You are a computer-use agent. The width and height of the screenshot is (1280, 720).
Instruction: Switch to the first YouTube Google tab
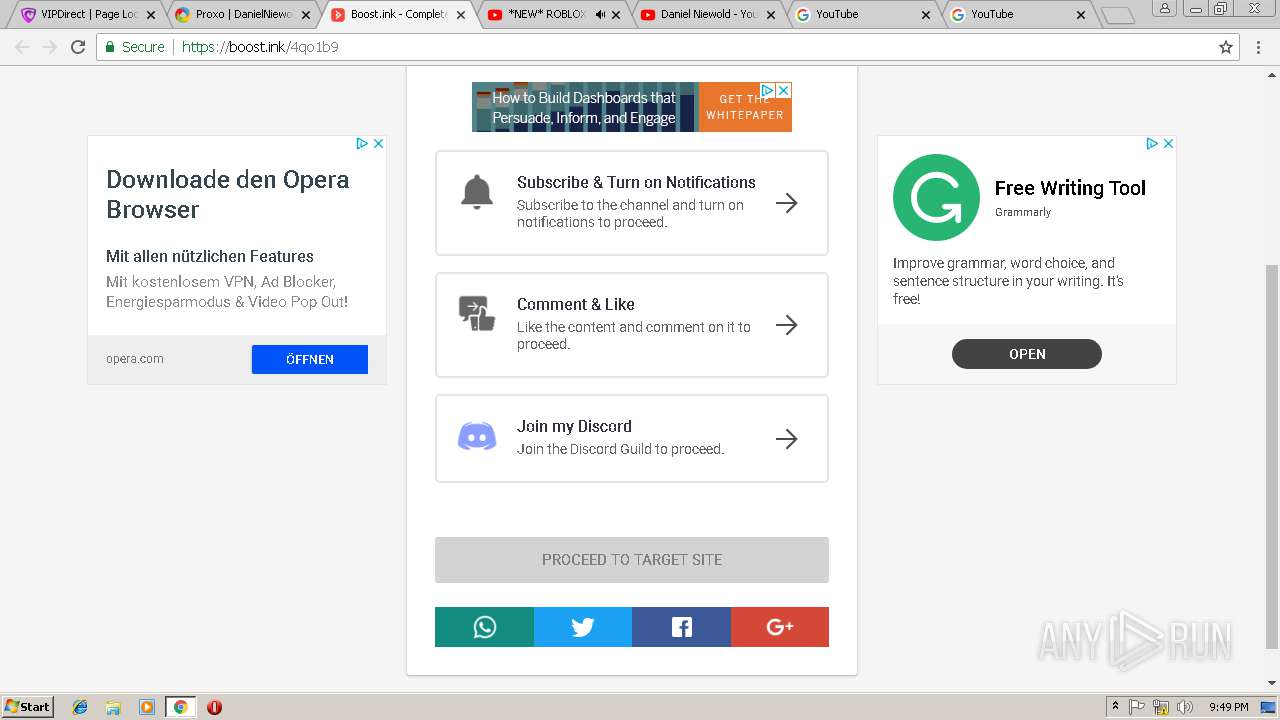[x=860, y=15]
